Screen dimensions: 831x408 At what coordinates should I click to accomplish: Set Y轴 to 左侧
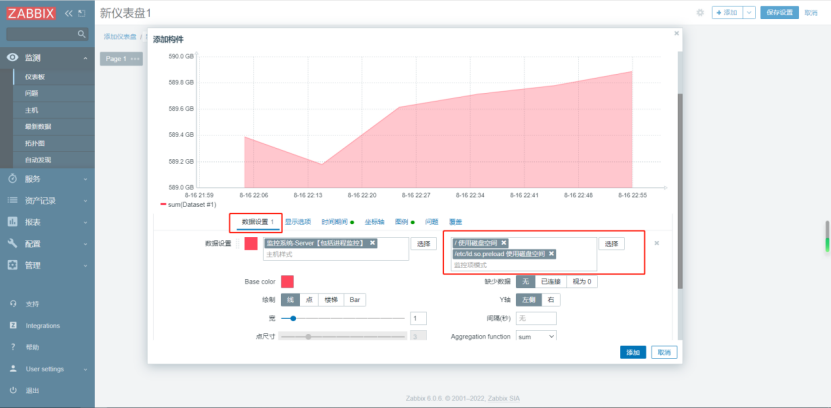click(x=529, y=300)
